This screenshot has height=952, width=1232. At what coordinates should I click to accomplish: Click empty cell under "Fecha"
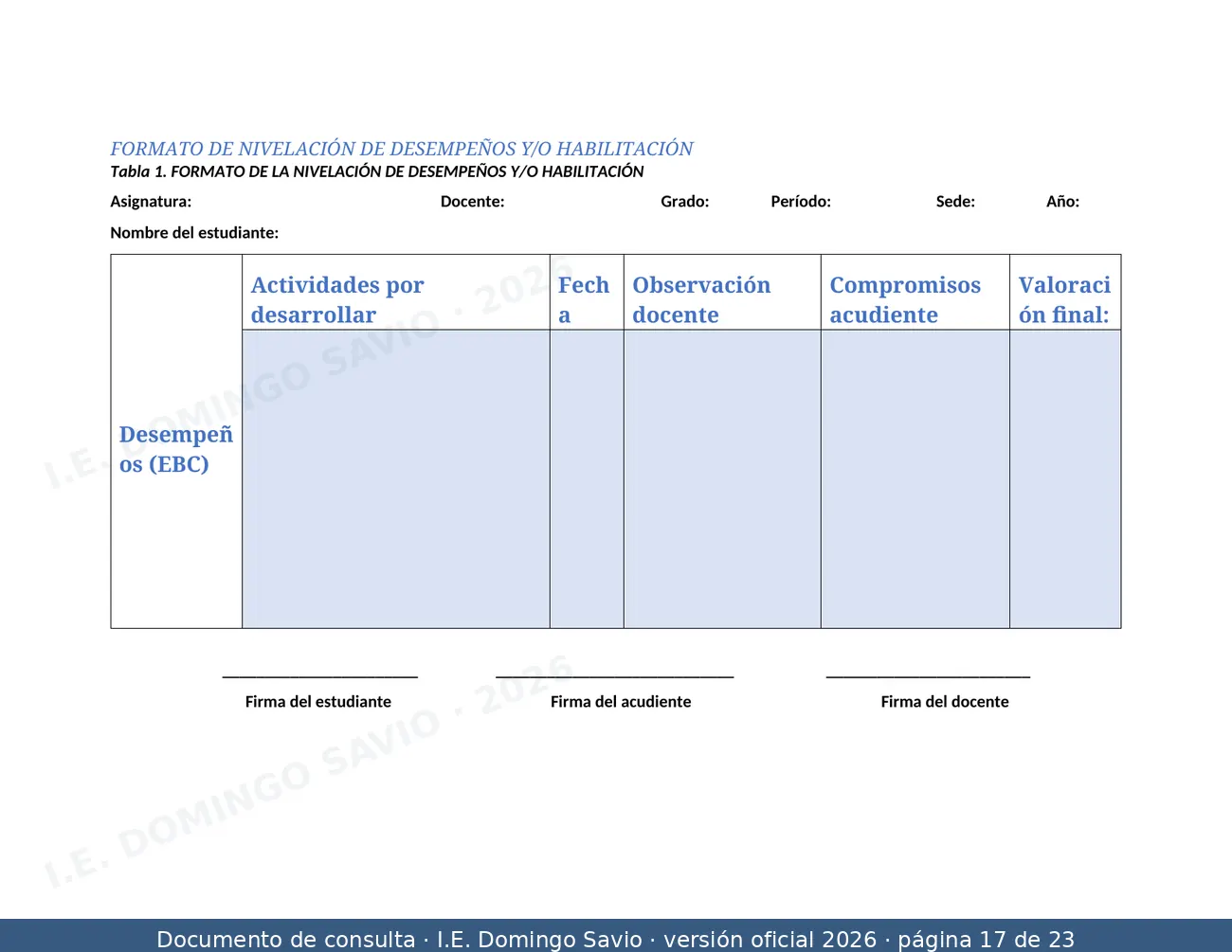[x=587, y=479]
